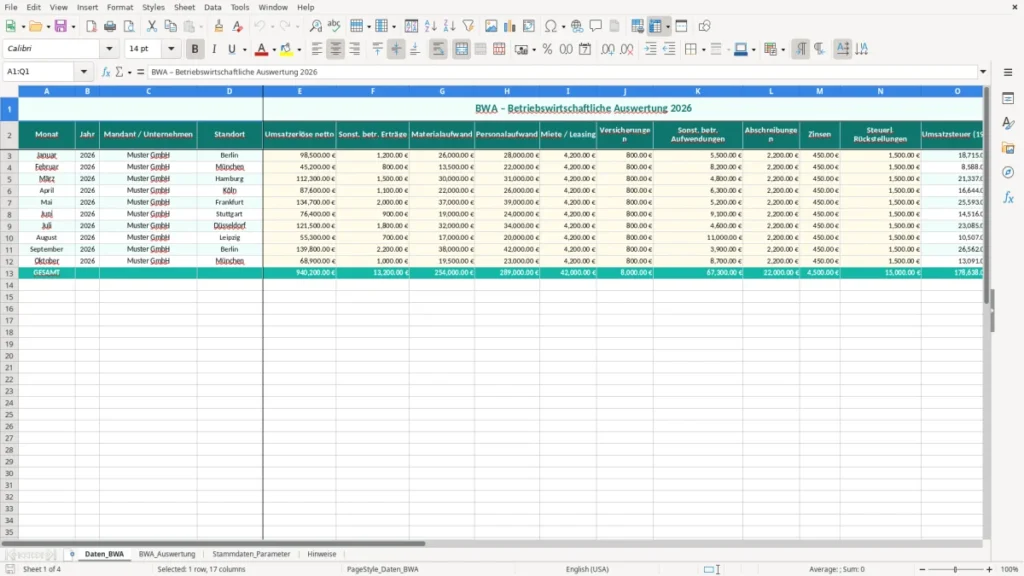Toggle Center Vertically alignment
1024x576 pixels.
(x=396, y=49)
